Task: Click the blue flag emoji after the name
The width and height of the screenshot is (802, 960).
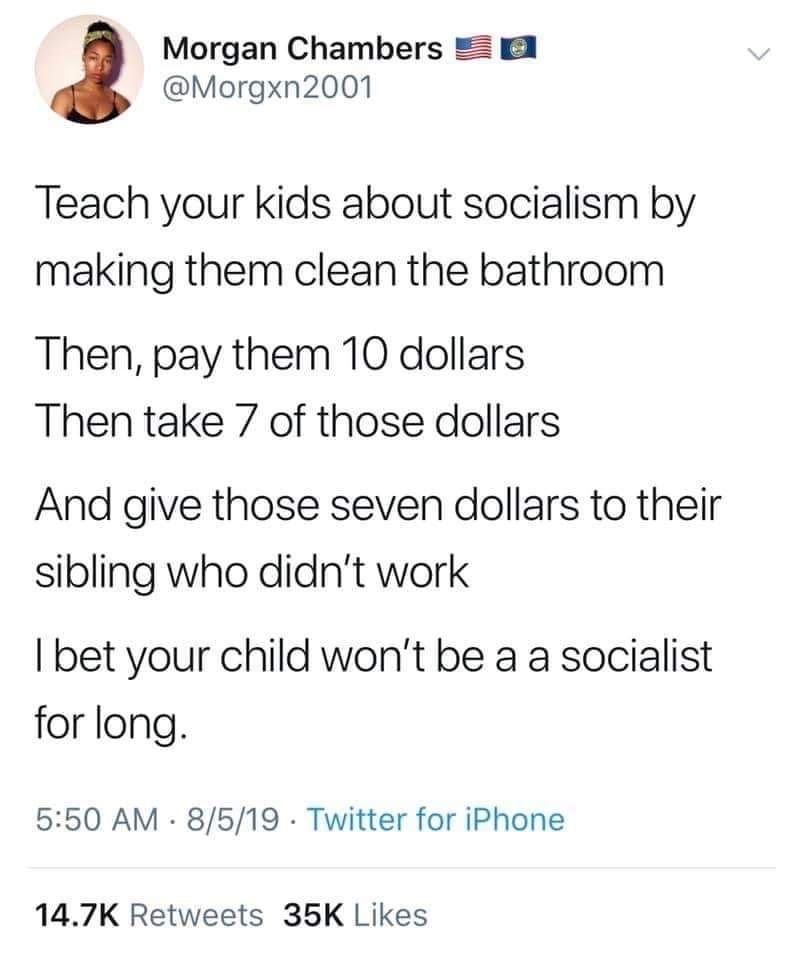Action: click(x=511, y=48)
